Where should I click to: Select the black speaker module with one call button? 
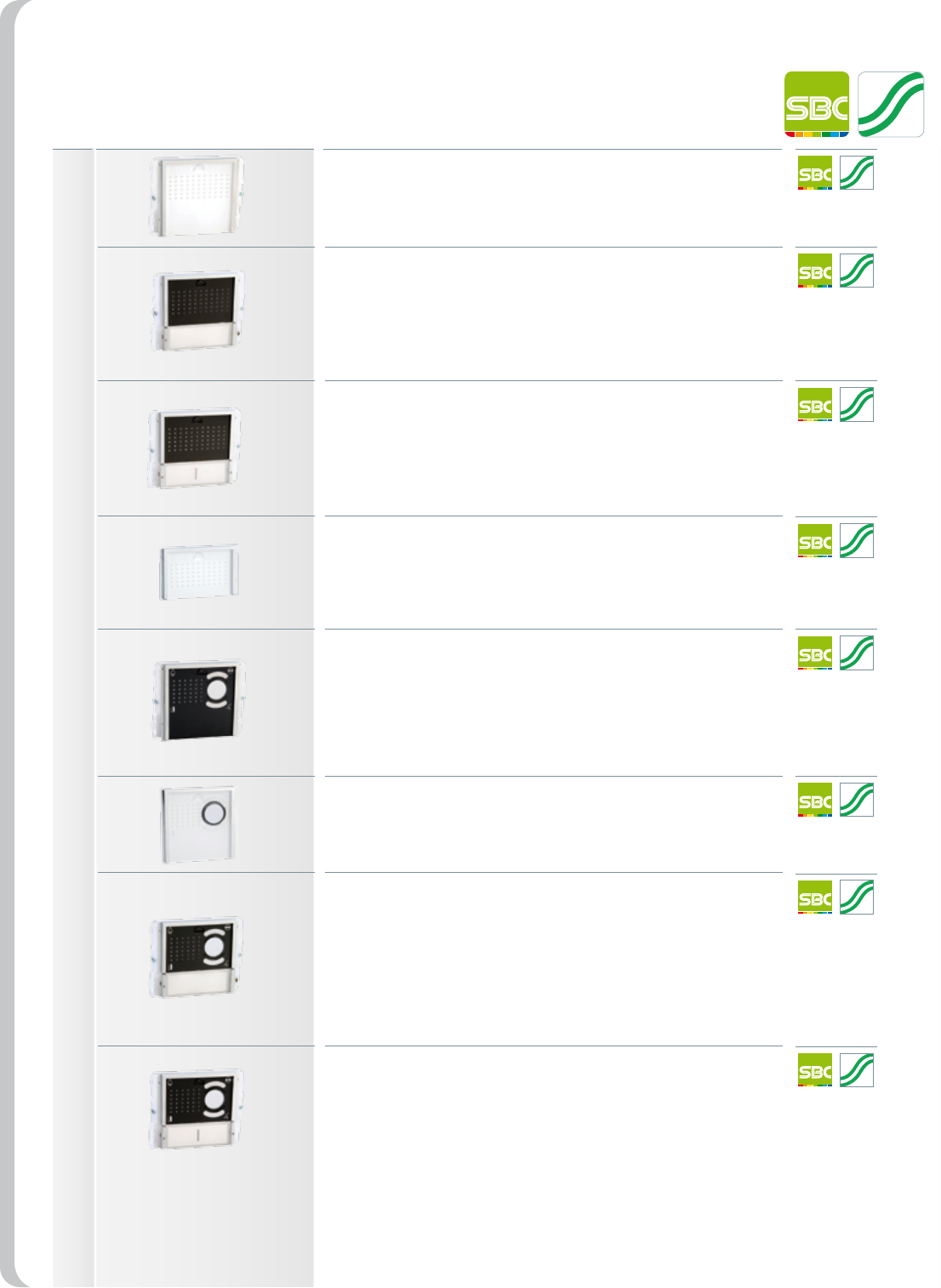197,311
